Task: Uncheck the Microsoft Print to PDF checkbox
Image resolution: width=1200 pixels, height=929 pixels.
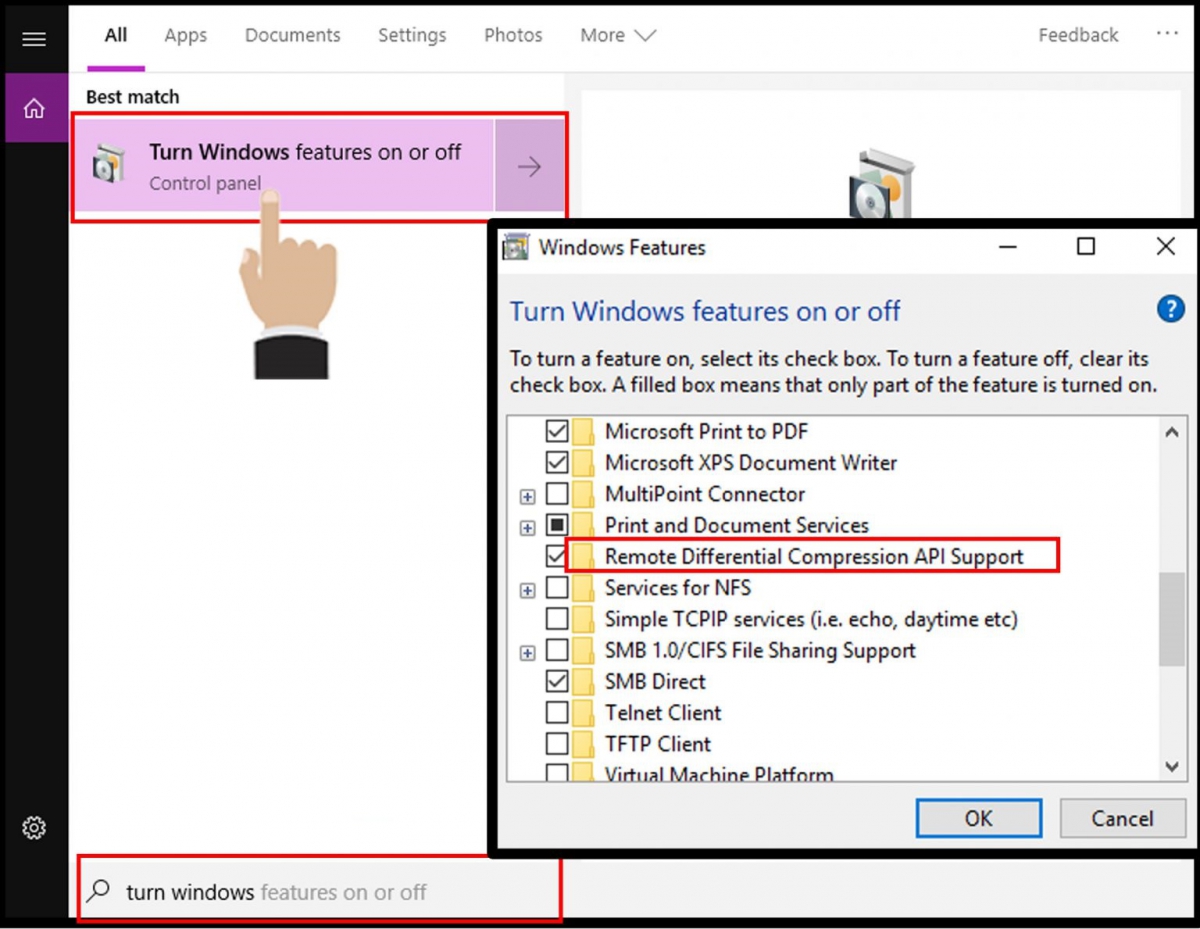Action: click(557, 432)
